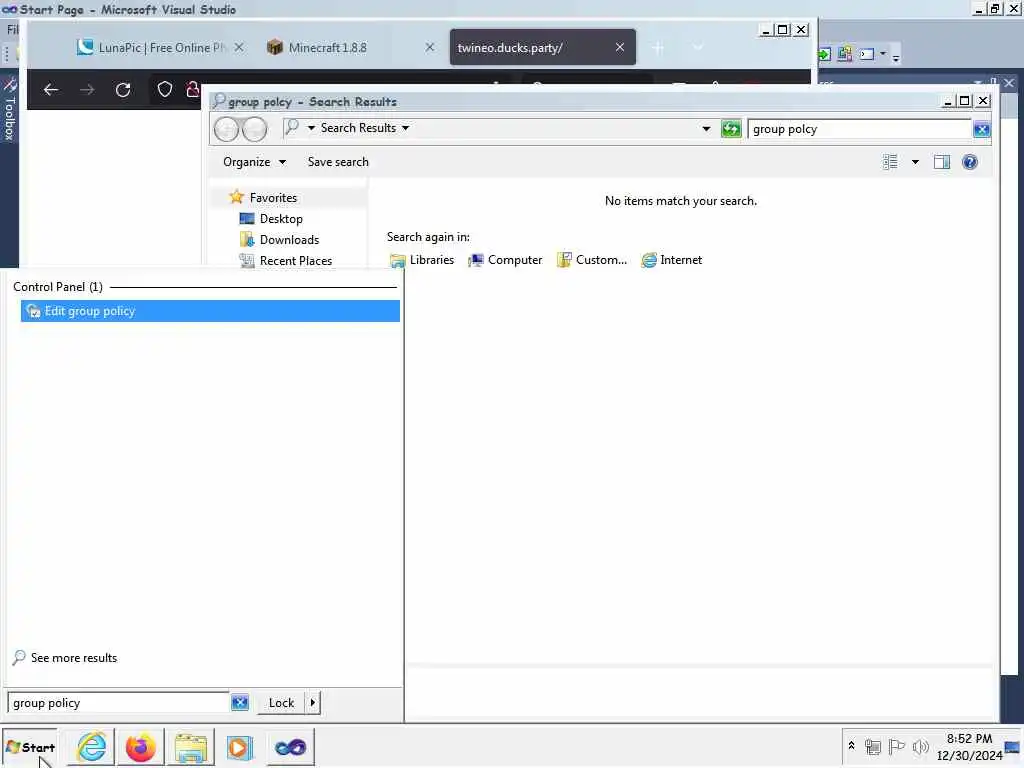Toggle the preview pane icon

click(942, 162)
